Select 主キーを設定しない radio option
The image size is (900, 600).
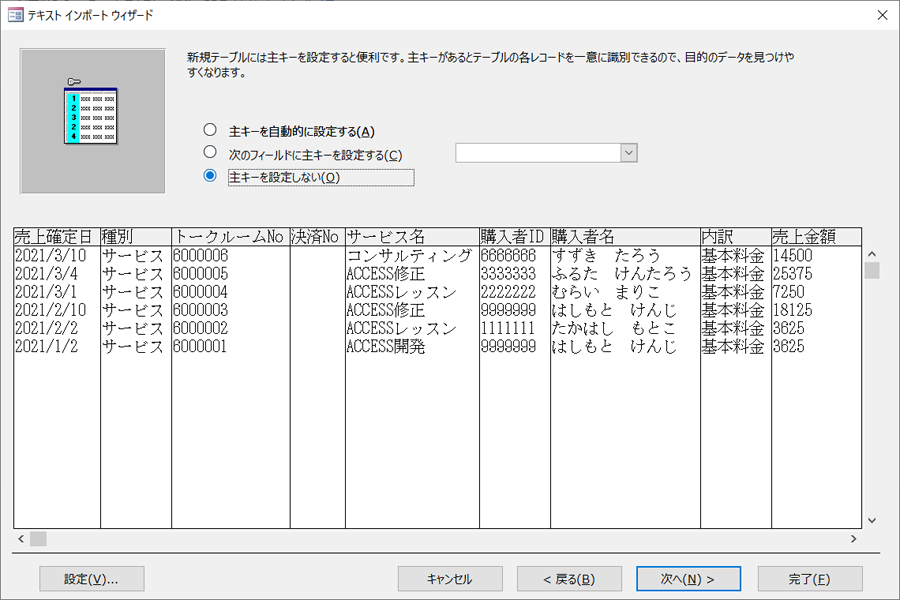(209, 176)
